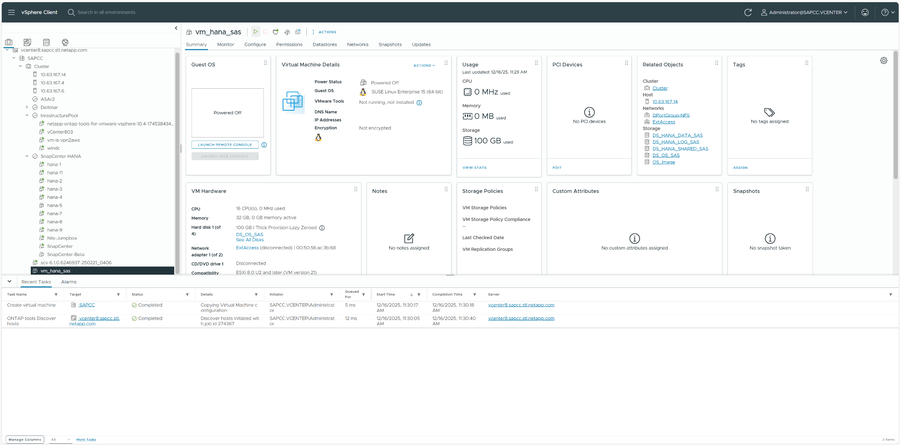Collapse the InrastructurePool tree node
Image resolution: width=900 pixels, height=445 pixels.
coord(27,115)
